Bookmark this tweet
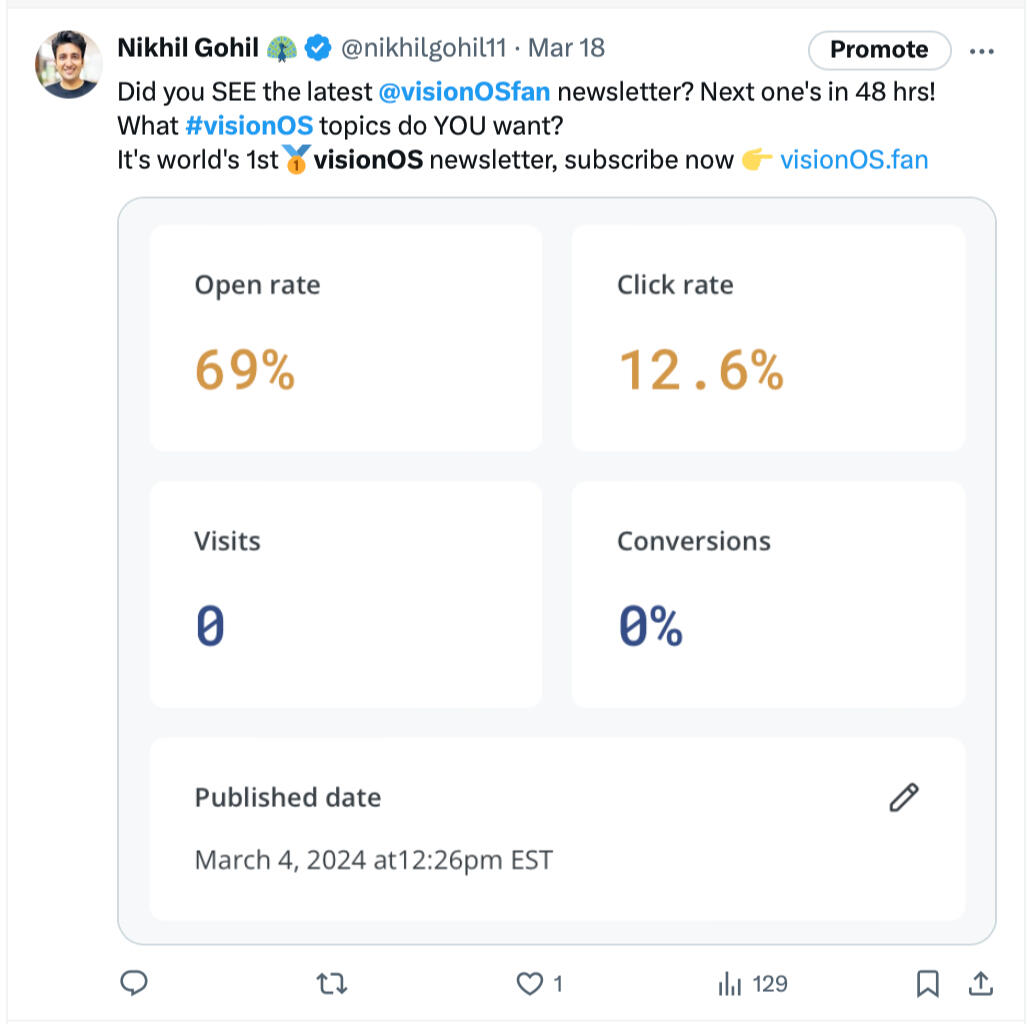The width and height of the screenshot is (1030, 1024). pyautogui.click(x=928, y=984)
